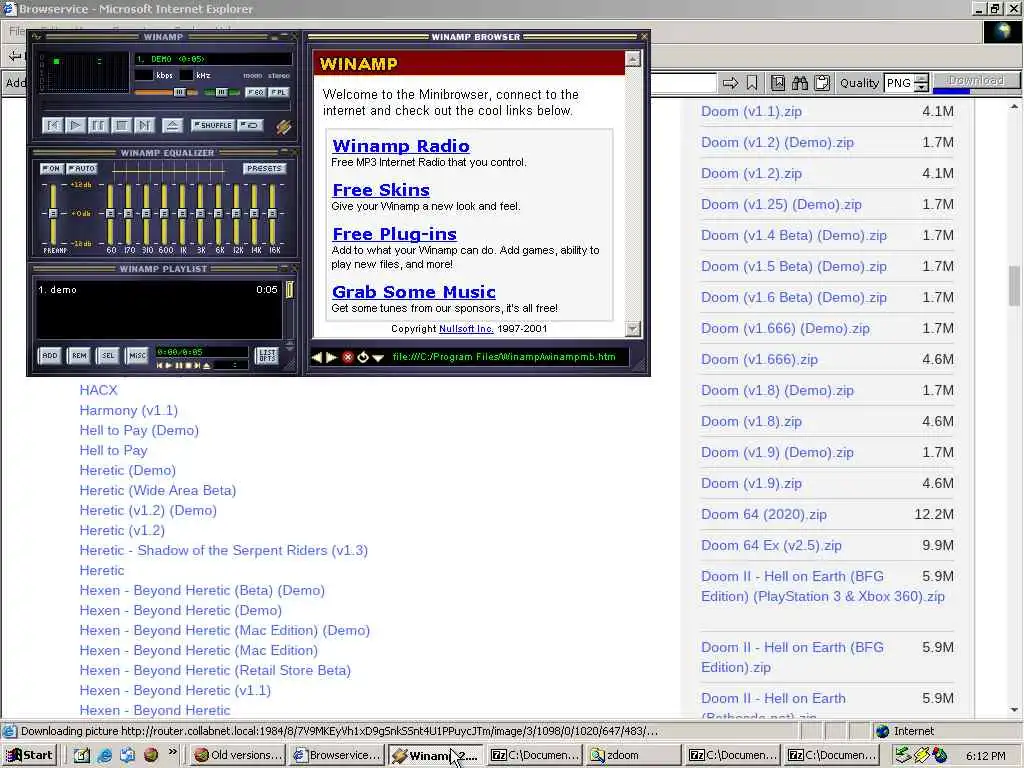Open Harmony (v1.1) link
Viewport: 1024px width, 768px height.
click(x=129, y=410)
